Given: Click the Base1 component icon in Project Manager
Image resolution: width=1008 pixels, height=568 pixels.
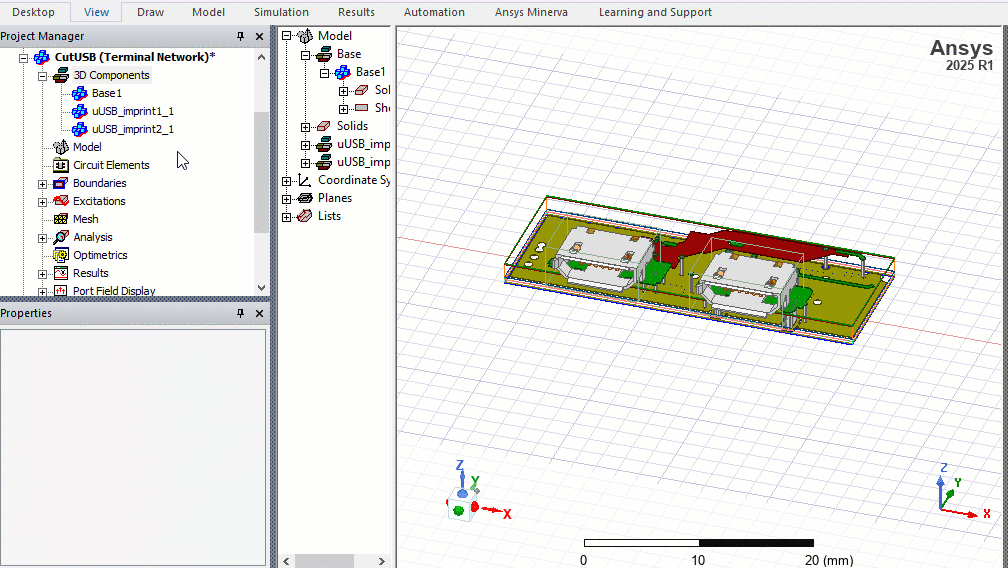Looking at the screenshot, I should (80, 93).
